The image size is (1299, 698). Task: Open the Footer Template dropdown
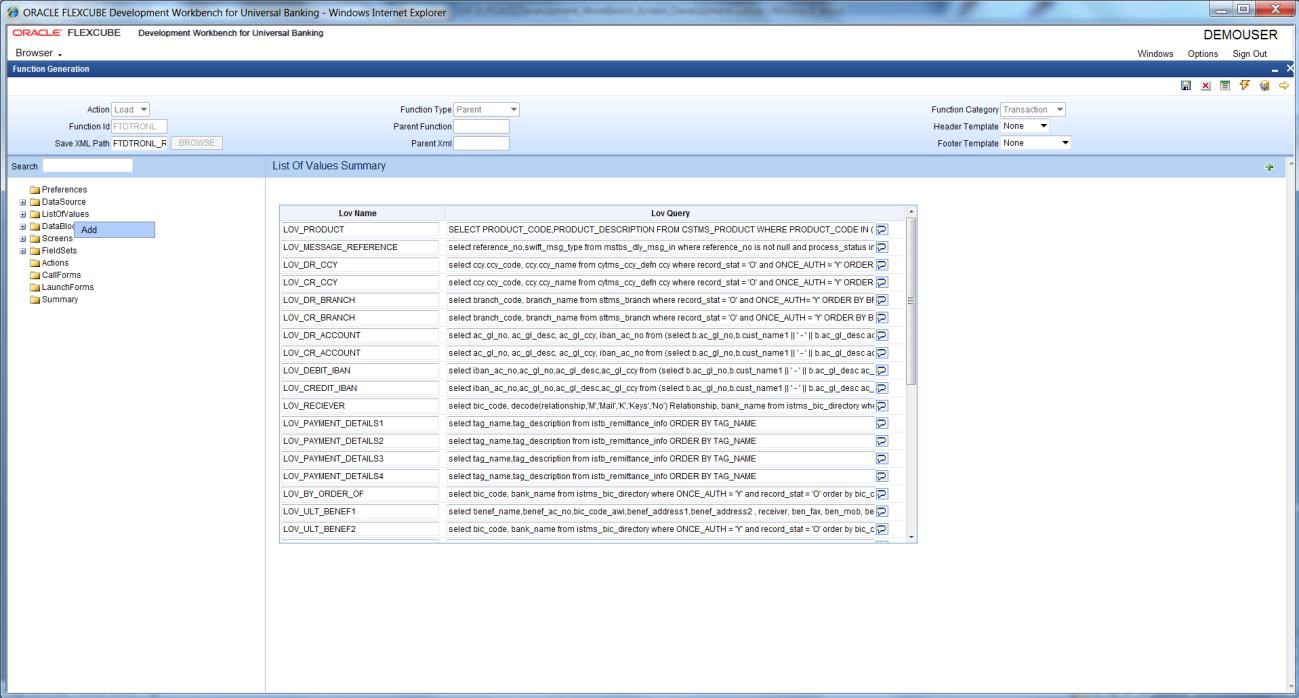click(x=1036, y=143)
